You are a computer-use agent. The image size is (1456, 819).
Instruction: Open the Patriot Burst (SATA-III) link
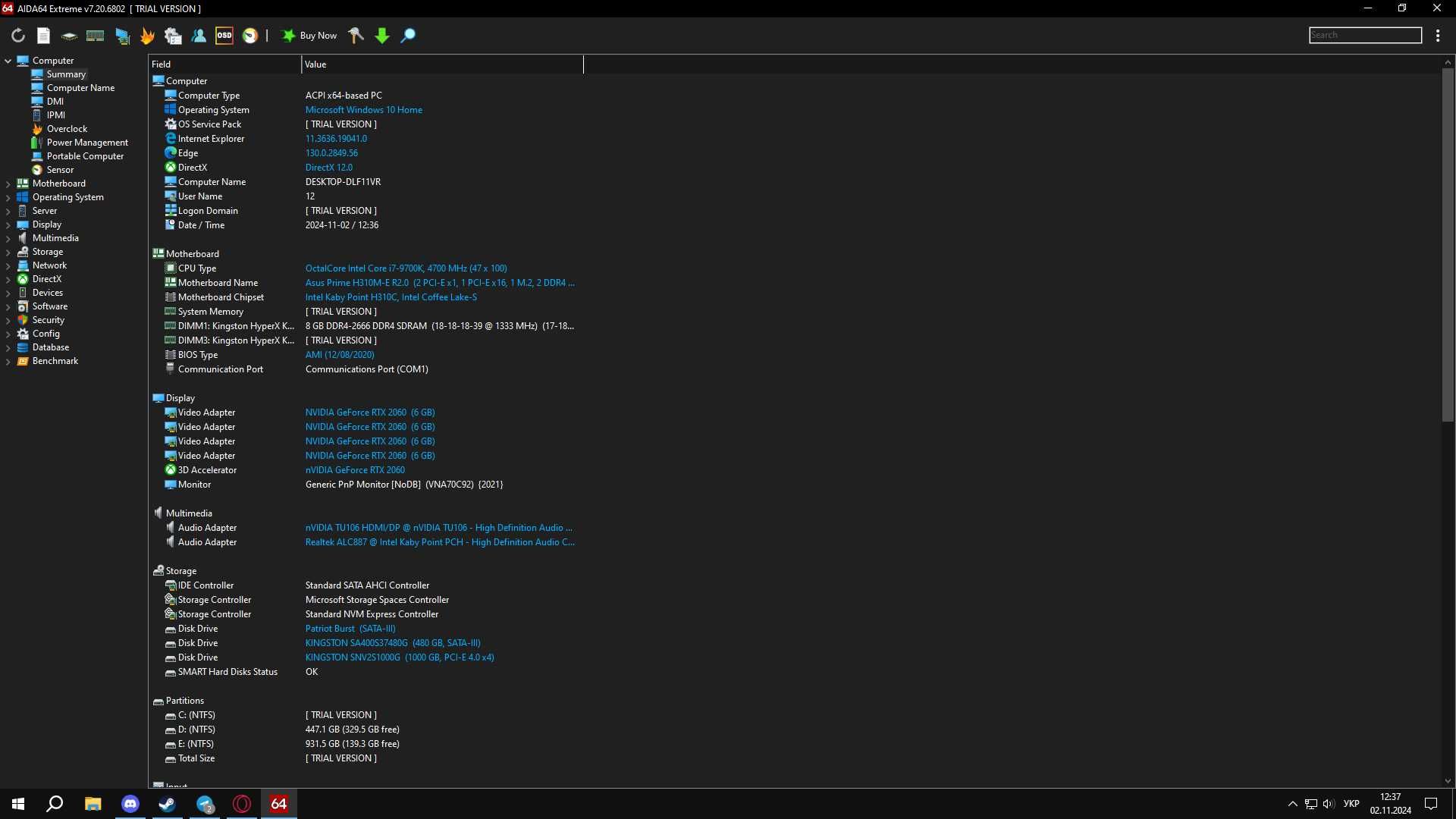pyautogui.click(x=350, y=629)
